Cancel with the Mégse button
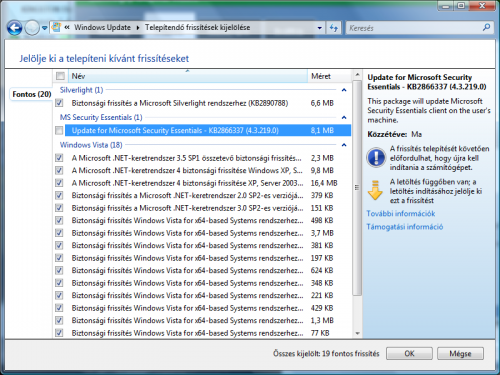The image size is (500, 375). coord(460,353)
